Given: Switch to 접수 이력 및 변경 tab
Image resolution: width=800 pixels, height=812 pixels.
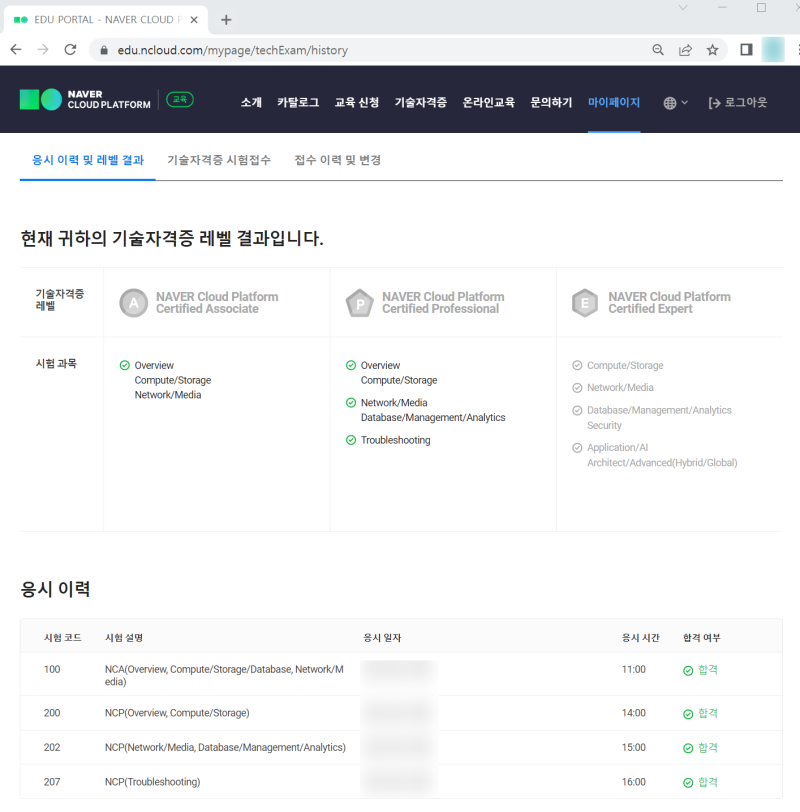Looking at the screenshot, I should [338, 160].
